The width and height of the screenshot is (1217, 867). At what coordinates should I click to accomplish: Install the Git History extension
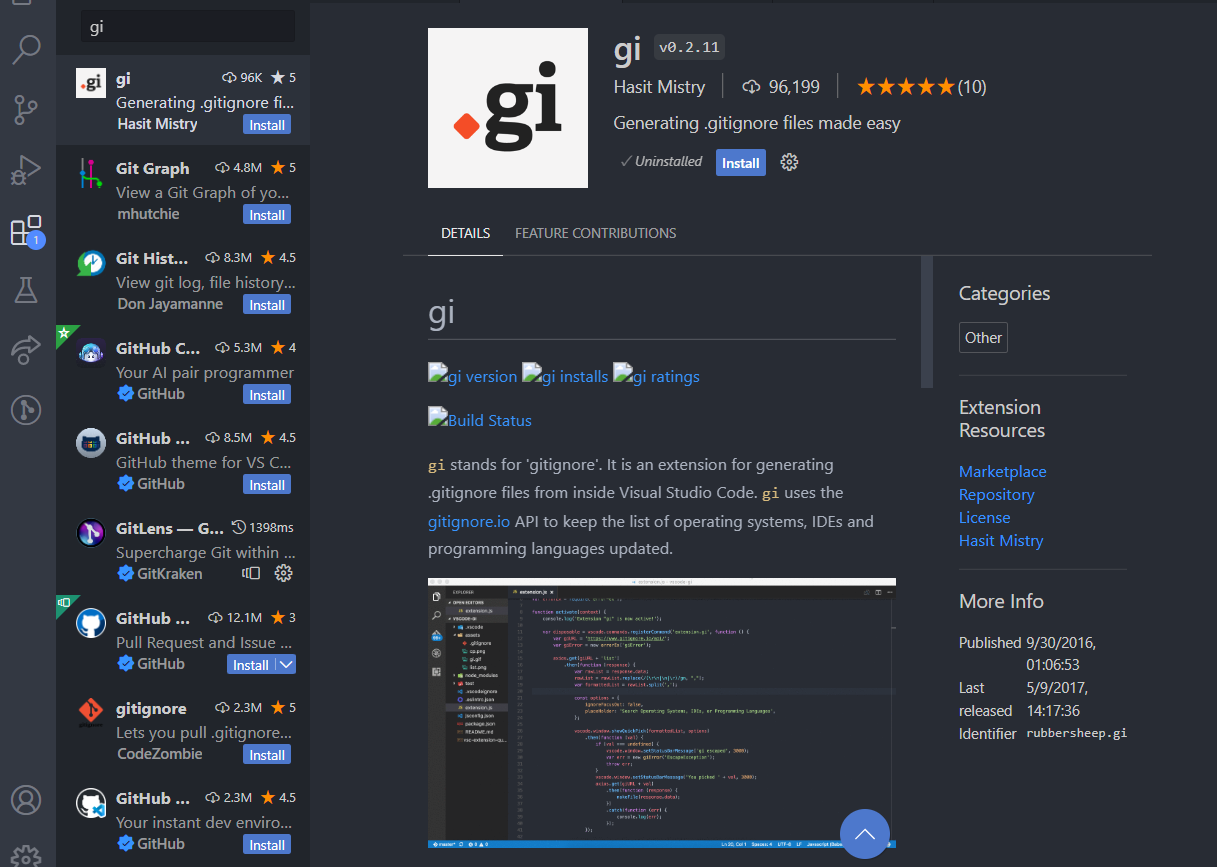point(267,305)
